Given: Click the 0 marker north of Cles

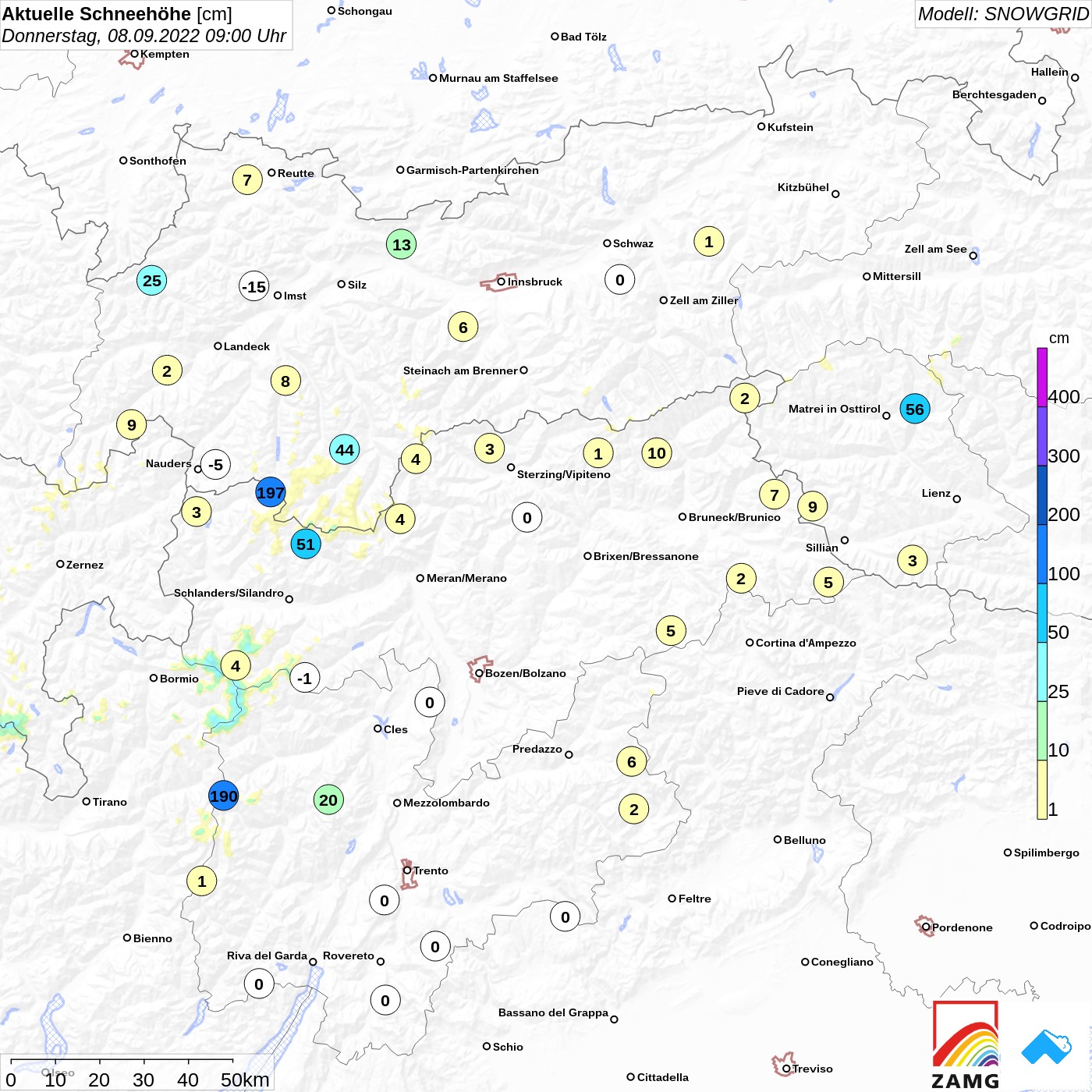Looking at the screenshot, I should (x=430, y=702).
